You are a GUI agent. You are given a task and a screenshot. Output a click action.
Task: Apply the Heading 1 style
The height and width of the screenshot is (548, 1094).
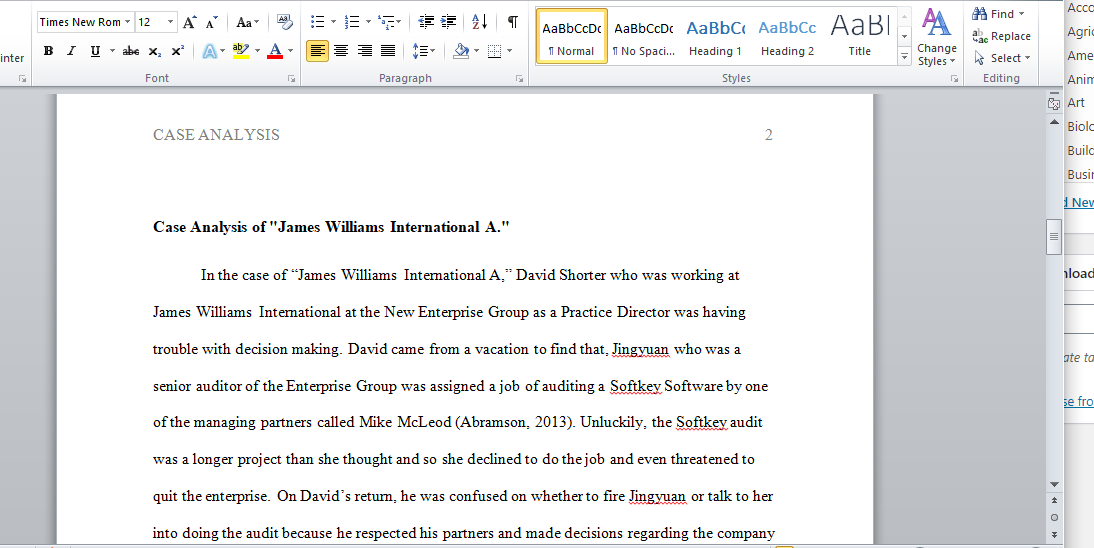coord(715,36)
